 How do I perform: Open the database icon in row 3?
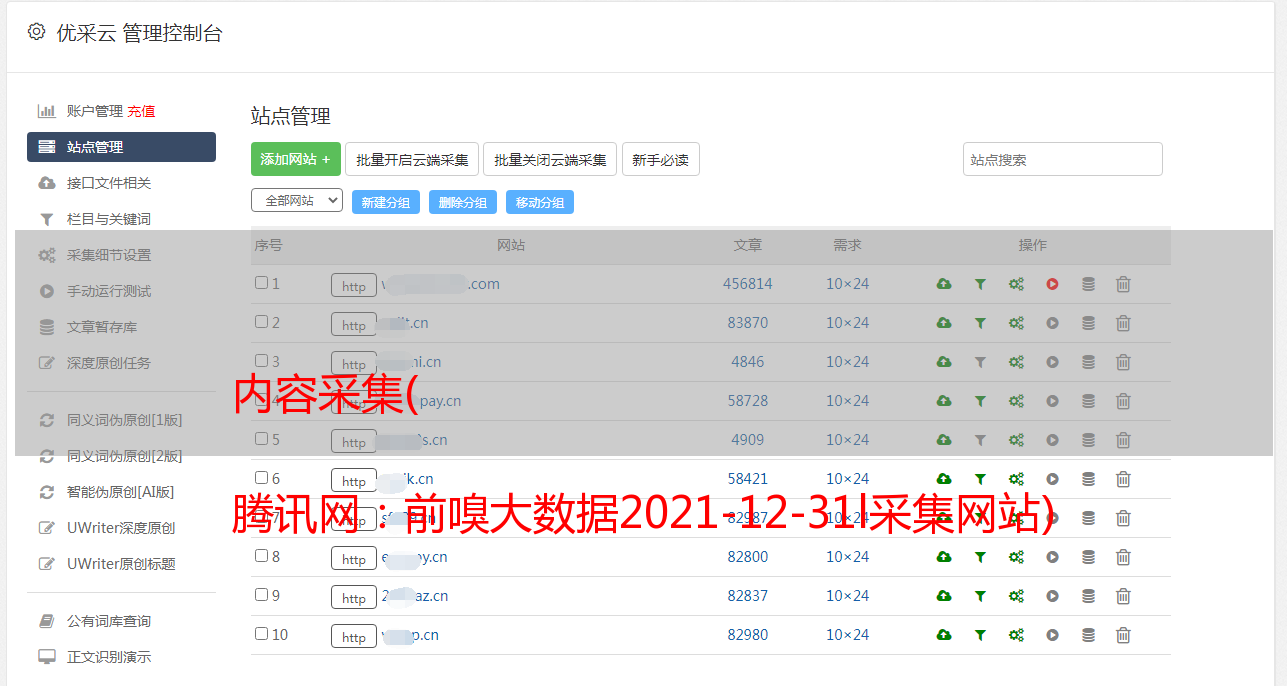[1088, 362]
